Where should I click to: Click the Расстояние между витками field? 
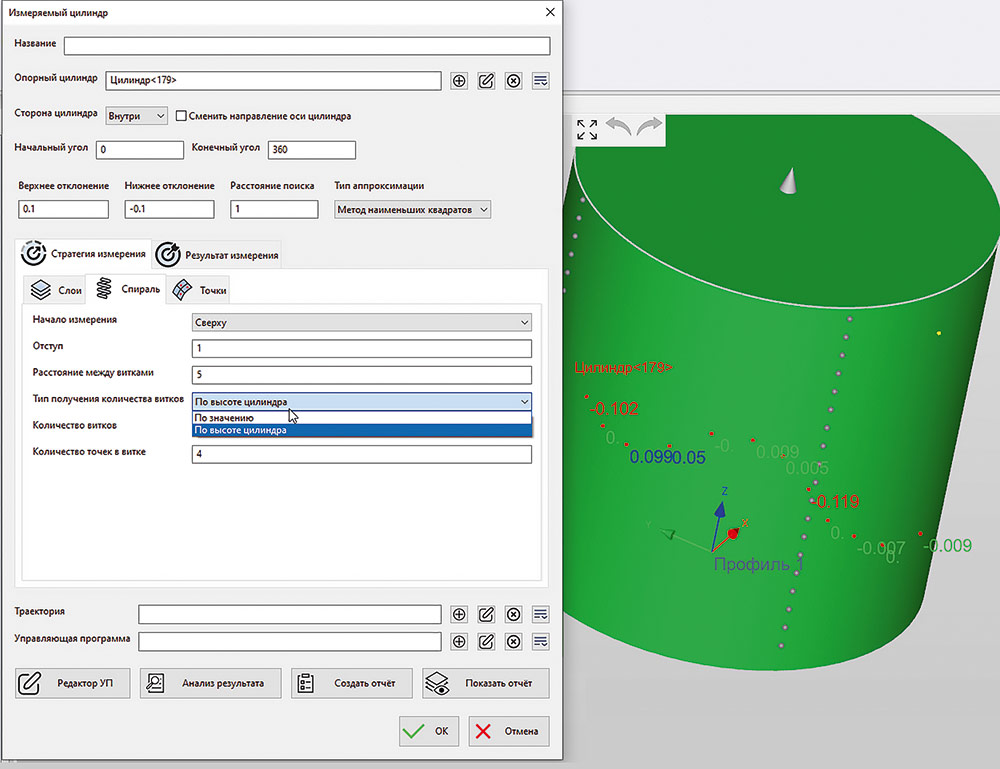tap(362, 375)
